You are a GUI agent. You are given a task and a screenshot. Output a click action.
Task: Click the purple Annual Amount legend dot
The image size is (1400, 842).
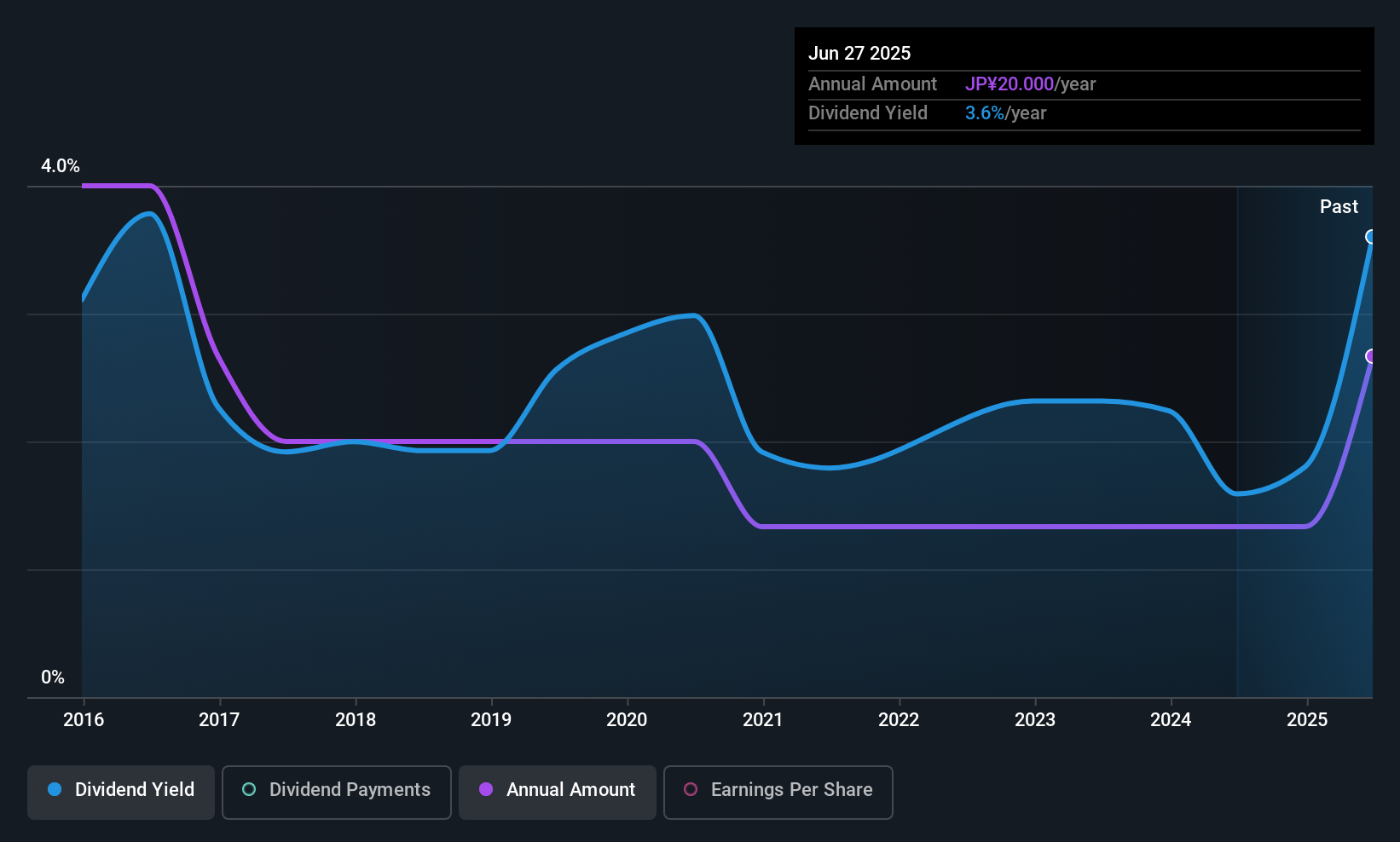[x=486, y=789]
